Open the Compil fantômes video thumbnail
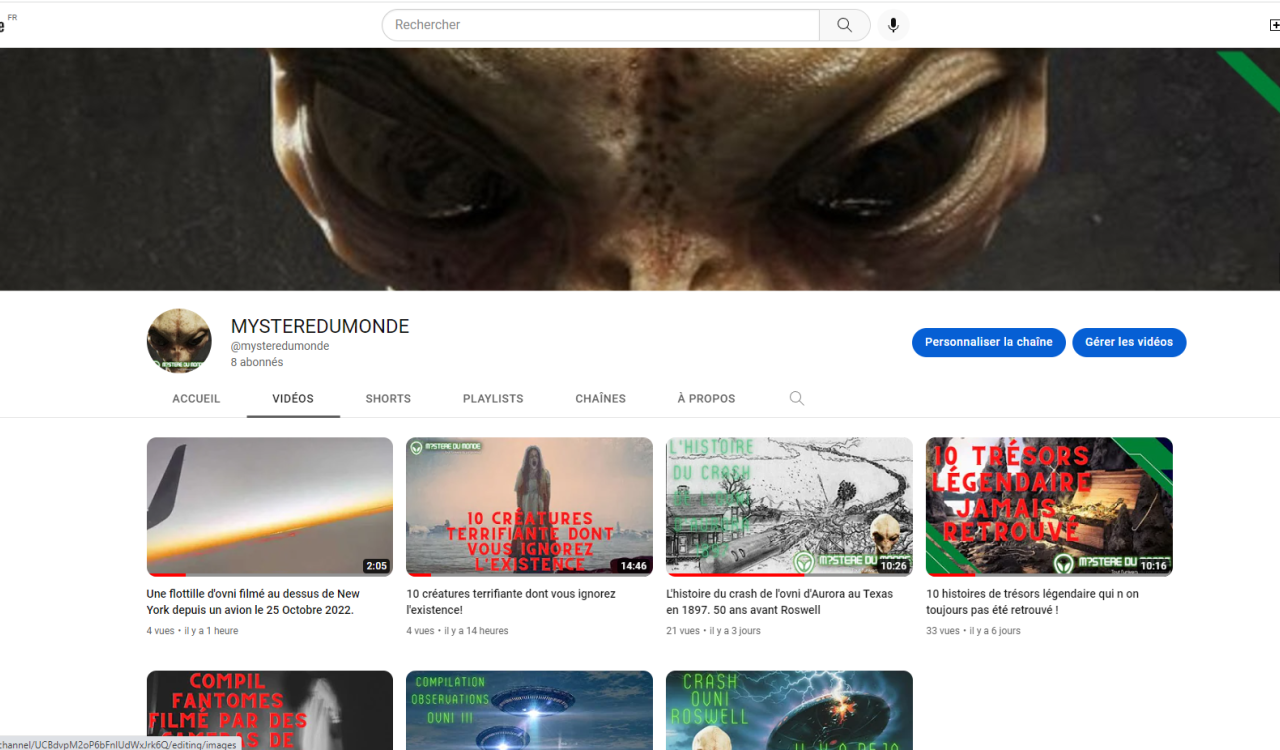Image resolution: width=1280 pixels, height=750 pixels. (x=270, y=710)
